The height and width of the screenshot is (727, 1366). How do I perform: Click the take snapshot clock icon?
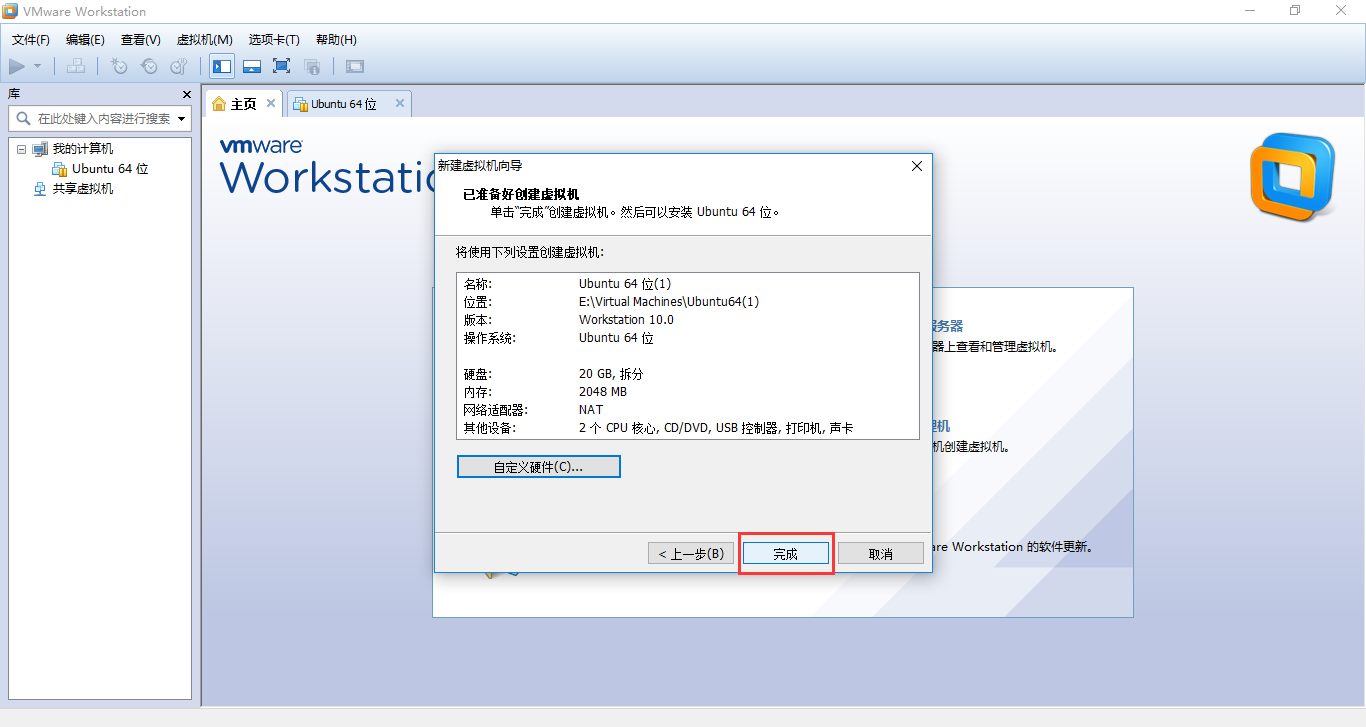click(119, 66)
